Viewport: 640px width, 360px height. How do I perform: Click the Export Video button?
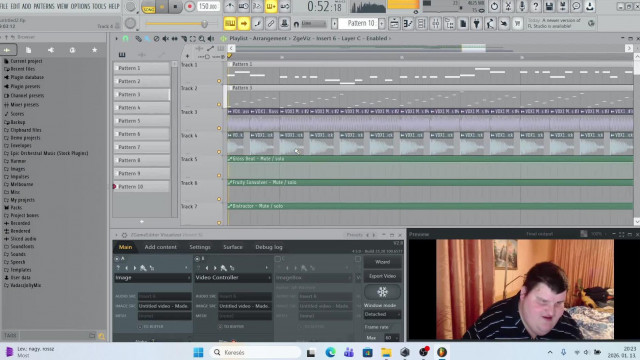click(x=382, y=276)
